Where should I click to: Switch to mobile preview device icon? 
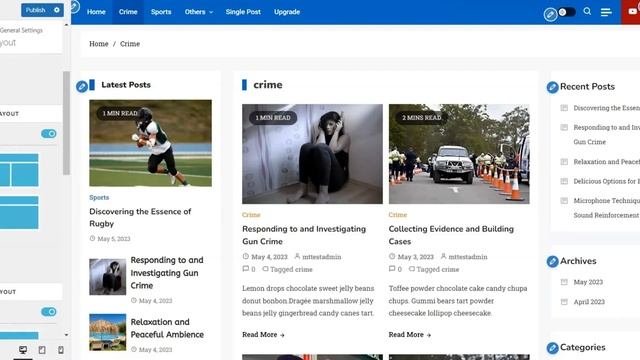coord(61,350)
